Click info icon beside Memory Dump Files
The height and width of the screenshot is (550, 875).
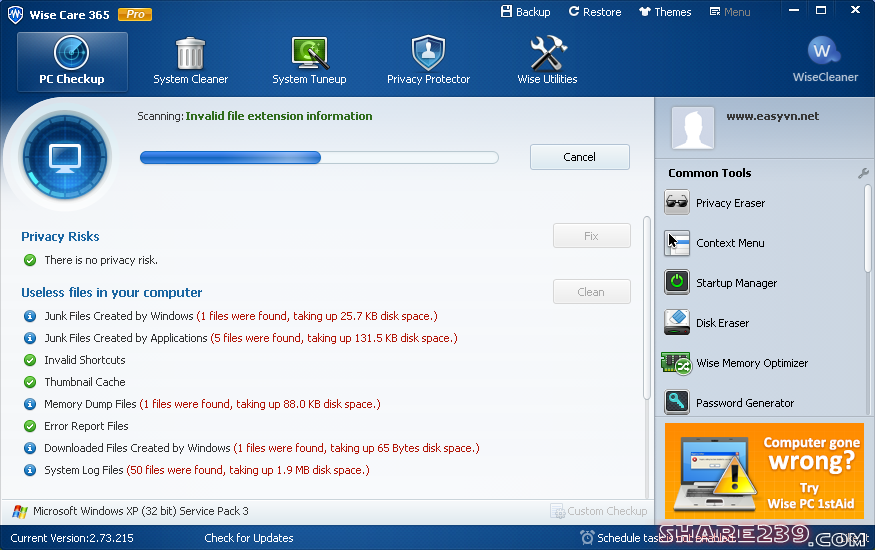pos(30,404)
